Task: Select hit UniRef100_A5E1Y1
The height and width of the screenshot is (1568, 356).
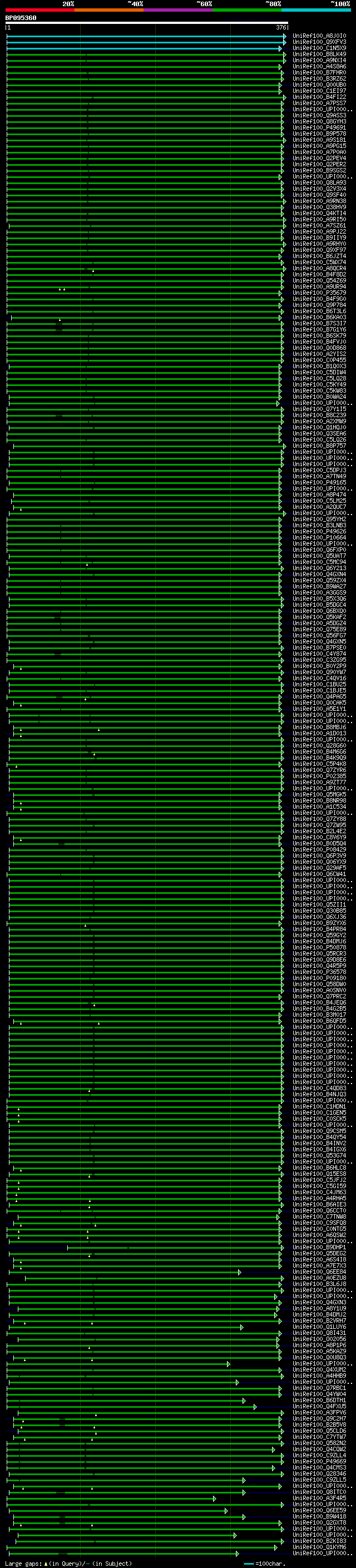Action: tap(319, 709)
